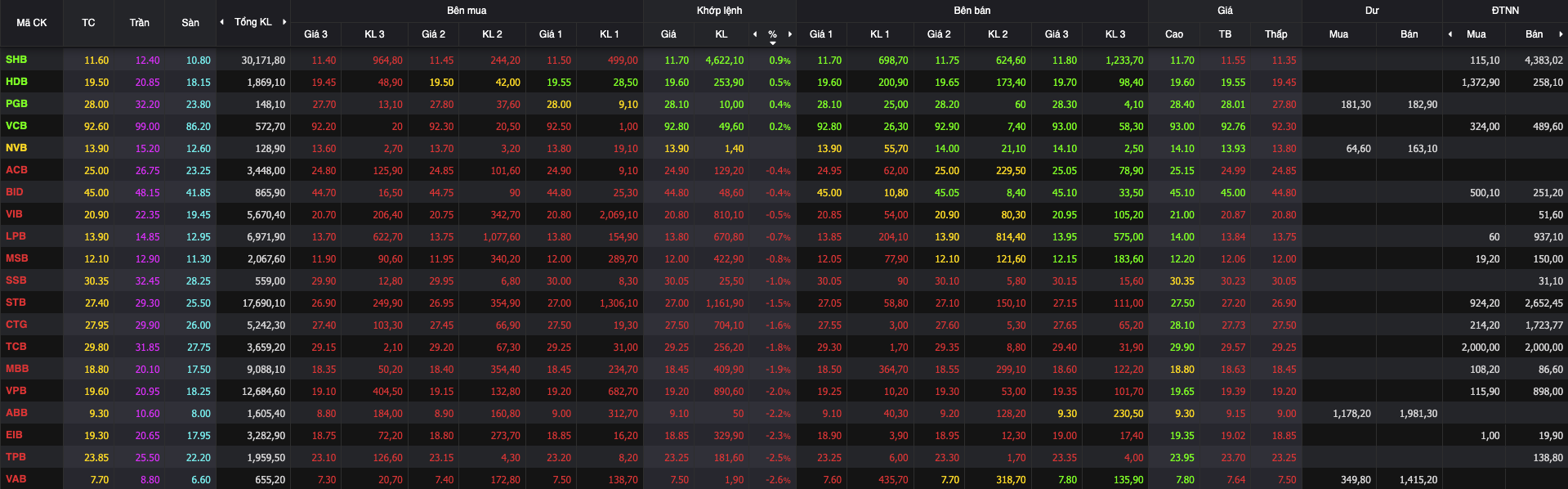The image size is (1568, 489).
Task: Click the Giá header under Khớp lệnh
Action: point(668,34)
